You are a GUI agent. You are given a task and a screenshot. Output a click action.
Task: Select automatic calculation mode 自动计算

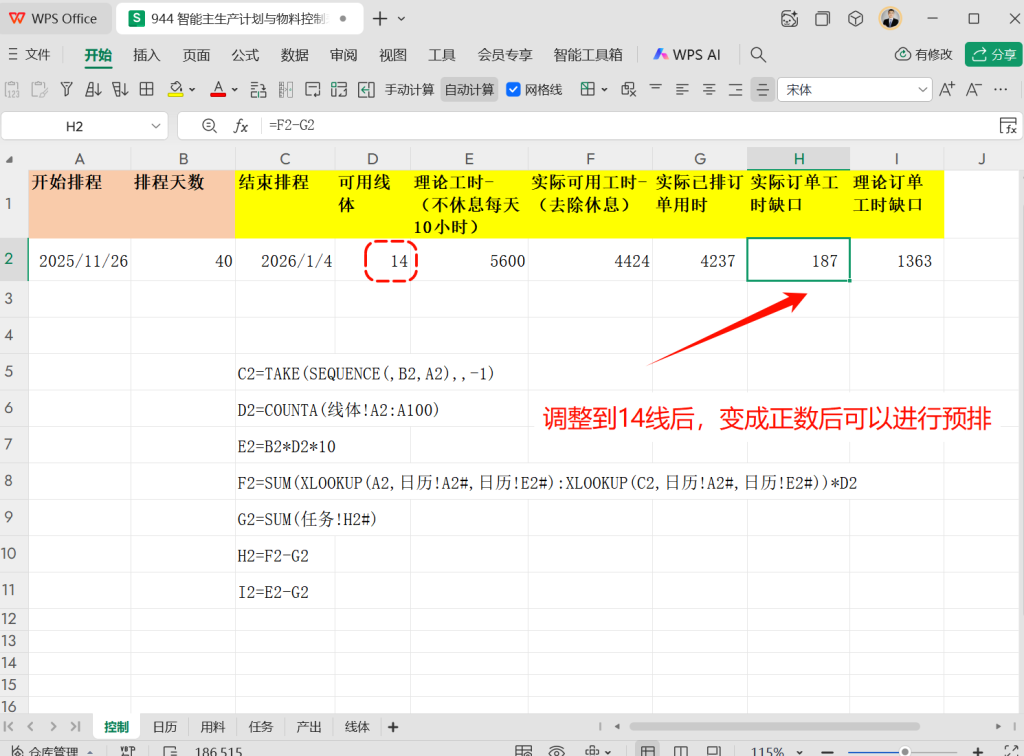pos(470,89)
